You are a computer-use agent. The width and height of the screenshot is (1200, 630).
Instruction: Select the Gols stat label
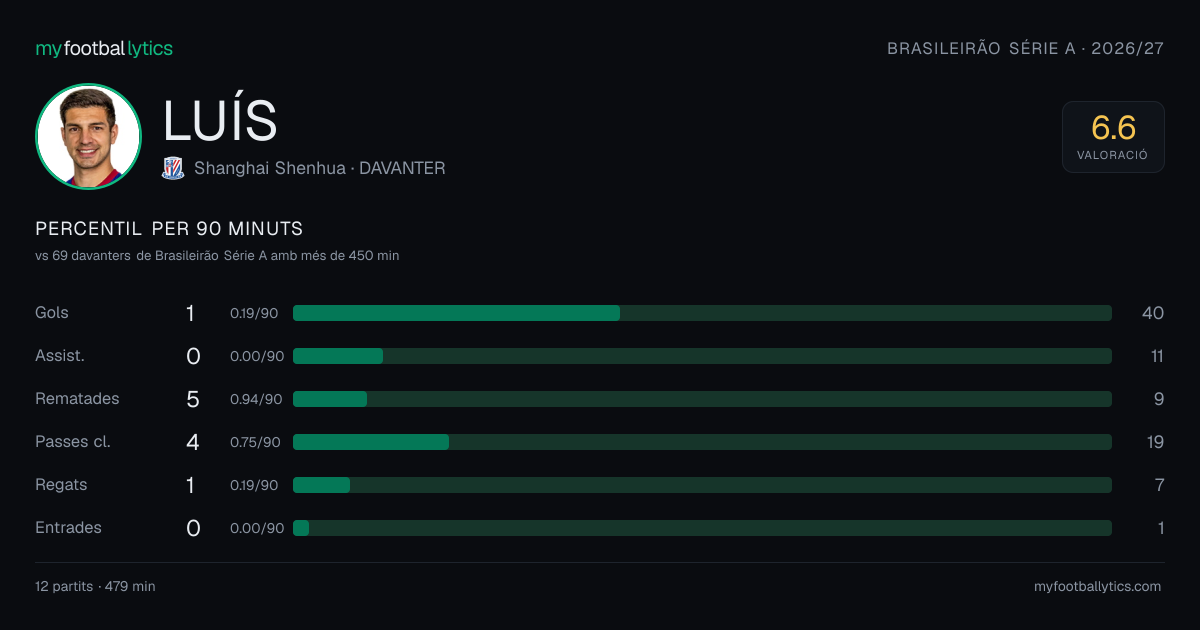[52, 313]
